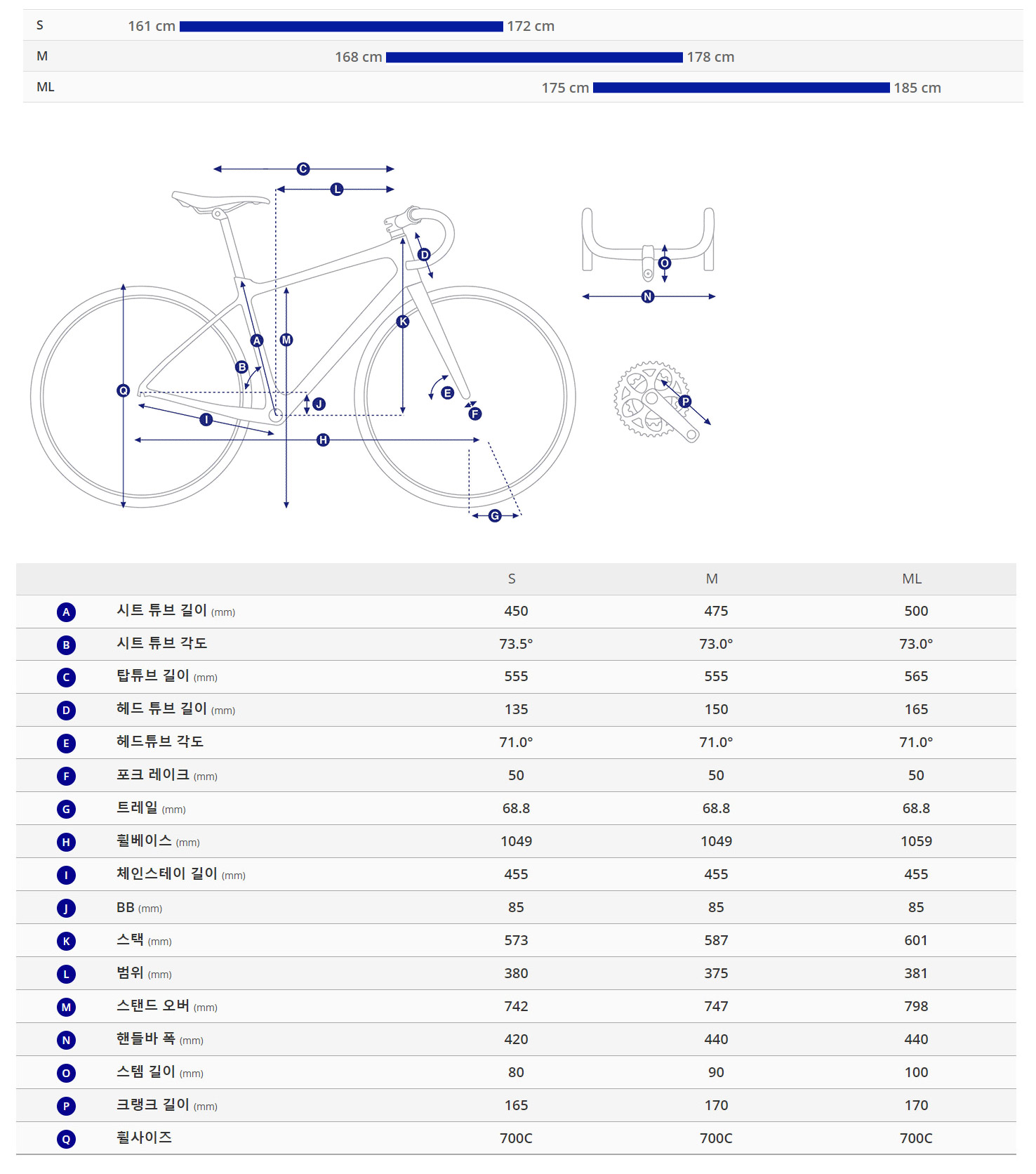Click the C marker above the bike diagram
This screenshot has height=1174, width=1036.
point(303,169)
